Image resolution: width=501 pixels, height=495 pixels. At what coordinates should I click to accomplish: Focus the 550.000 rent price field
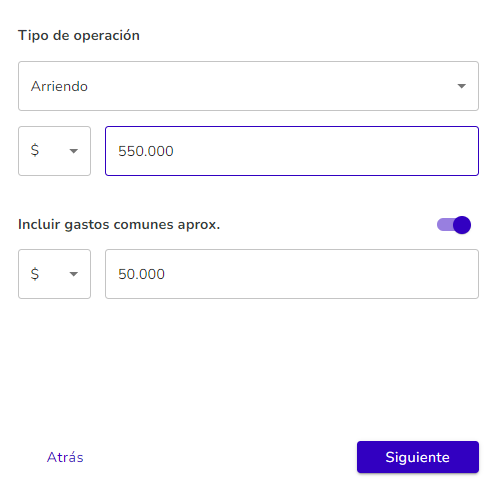[x=292, y=151]
